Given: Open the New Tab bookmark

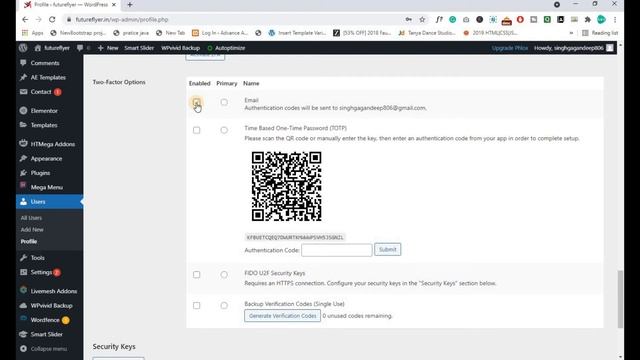Looking at the screenshot, I should point(171,33).
